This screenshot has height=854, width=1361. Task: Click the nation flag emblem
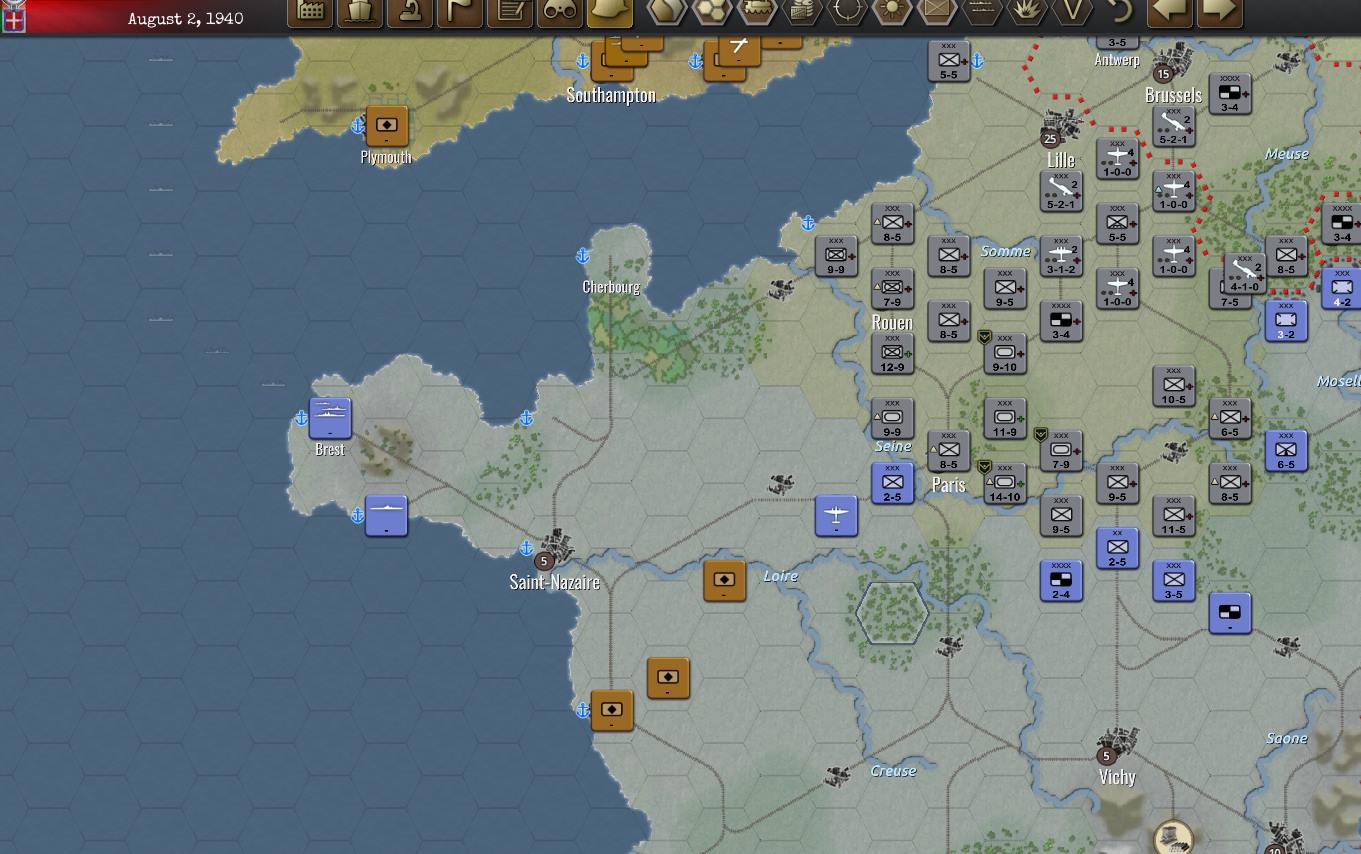coord(13,16)
